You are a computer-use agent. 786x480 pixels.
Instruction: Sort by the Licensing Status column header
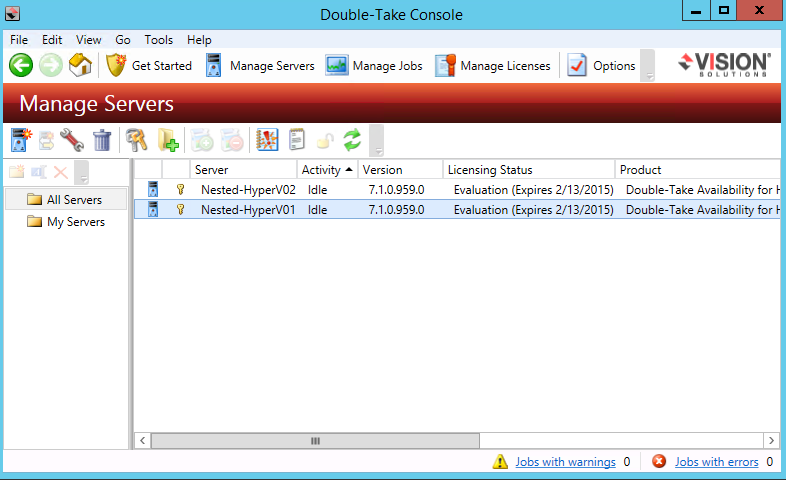(529, 170)
